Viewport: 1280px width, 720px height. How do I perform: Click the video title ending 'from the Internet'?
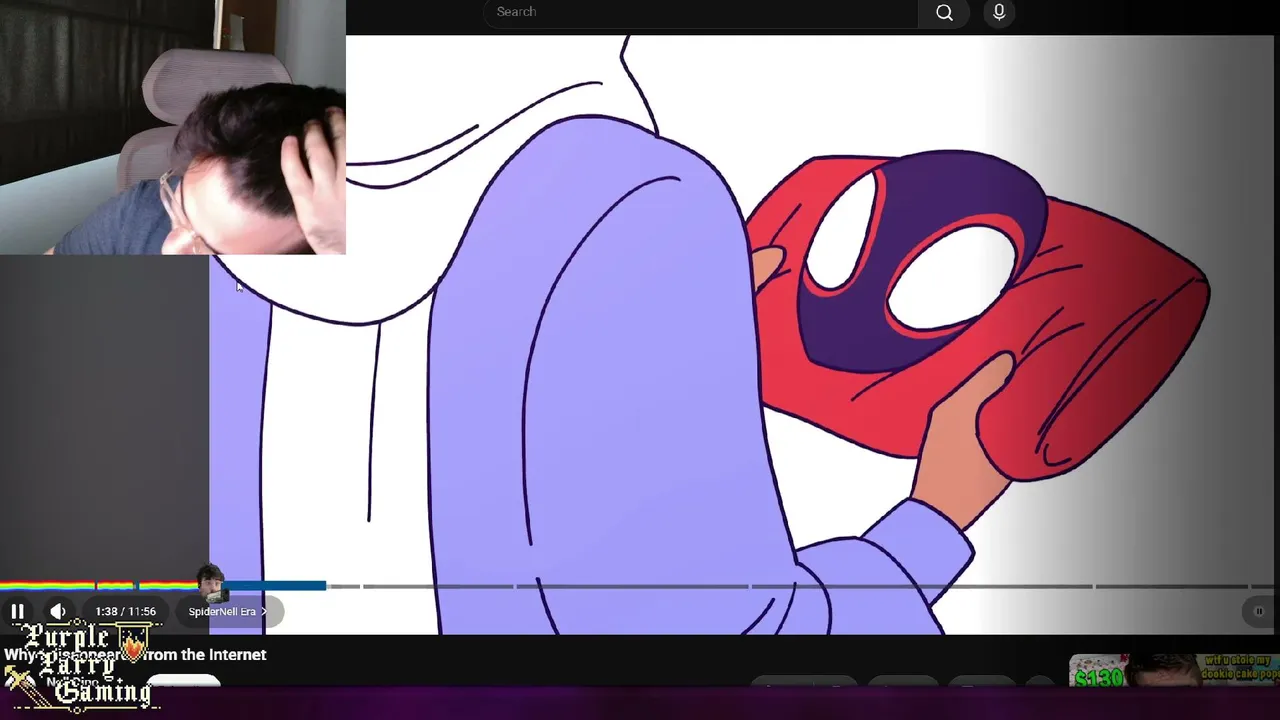point(135,654)
